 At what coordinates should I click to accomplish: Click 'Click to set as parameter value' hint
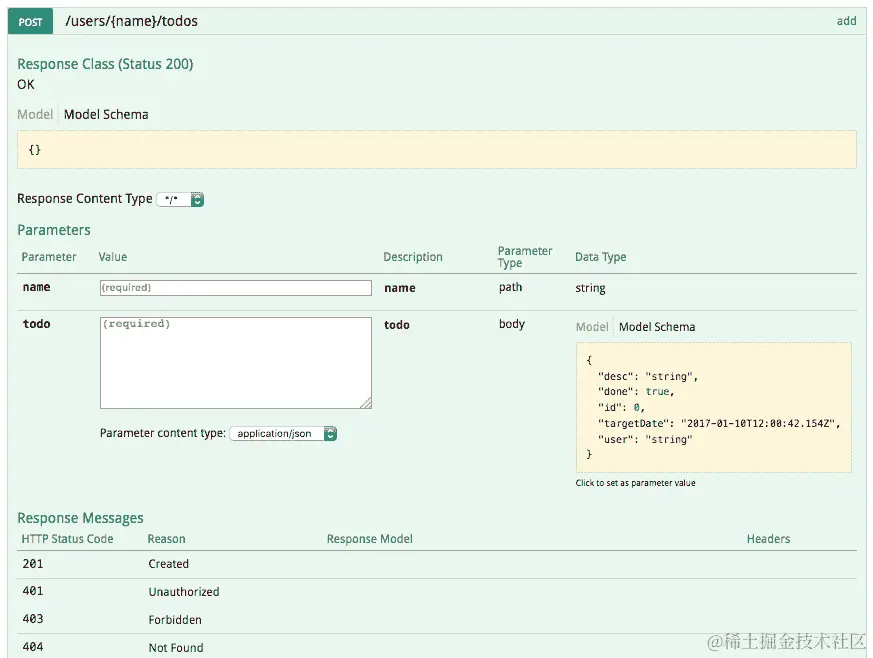[635, 483]
